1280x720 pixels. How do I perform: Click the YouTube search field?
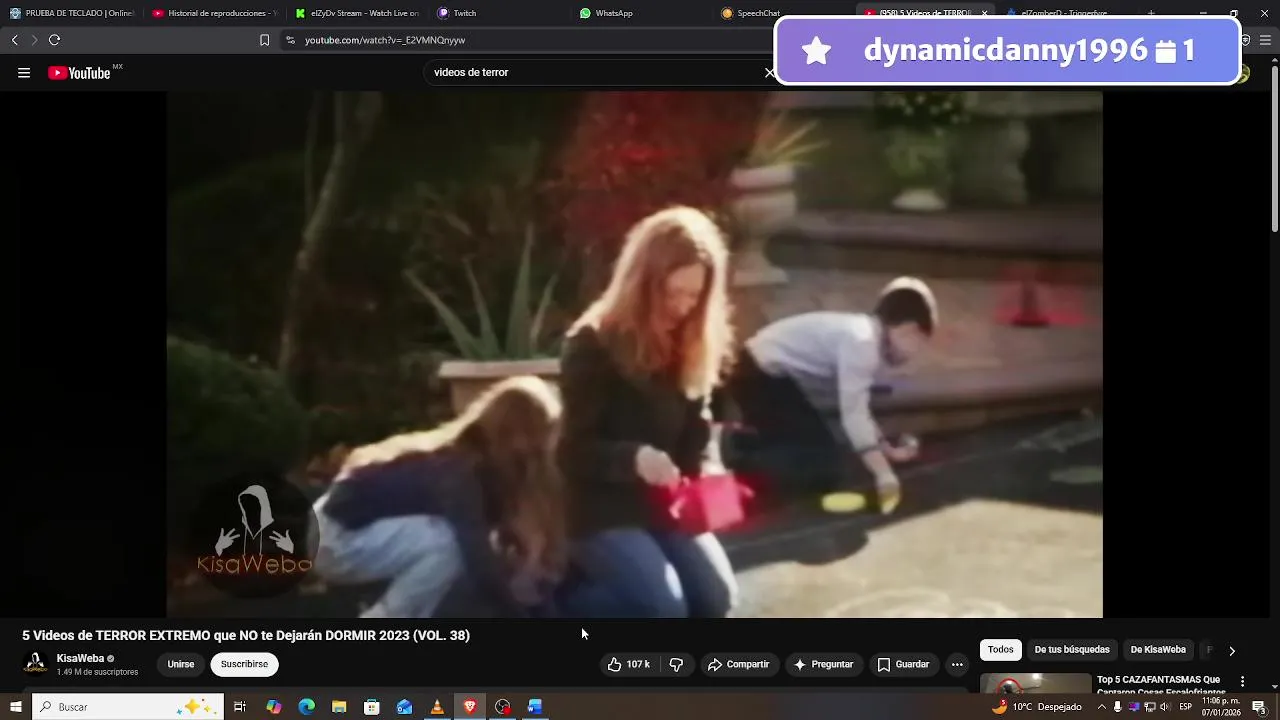coord(595,73)
